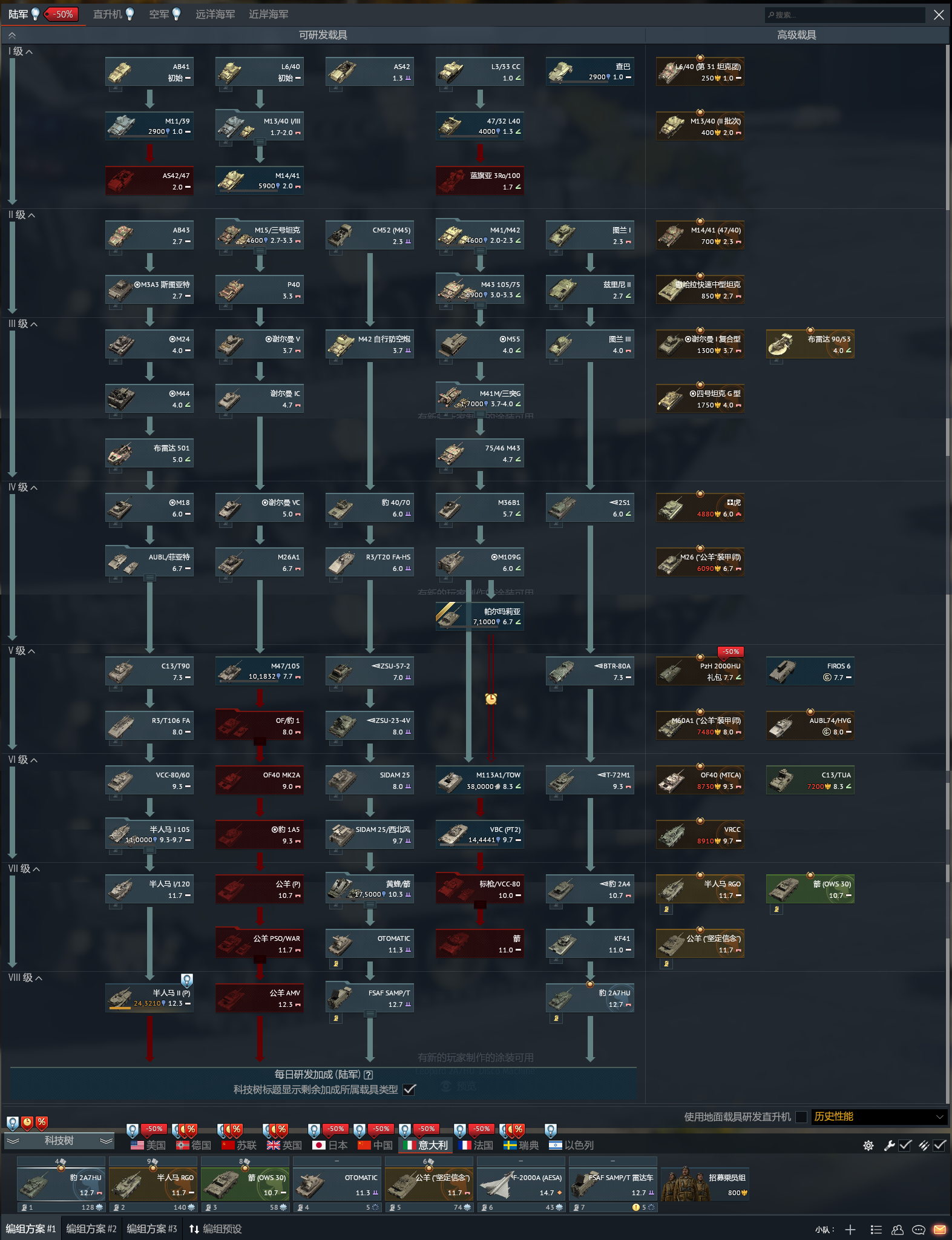Select the 以色列 nation tab

[x=571, y=1146]
